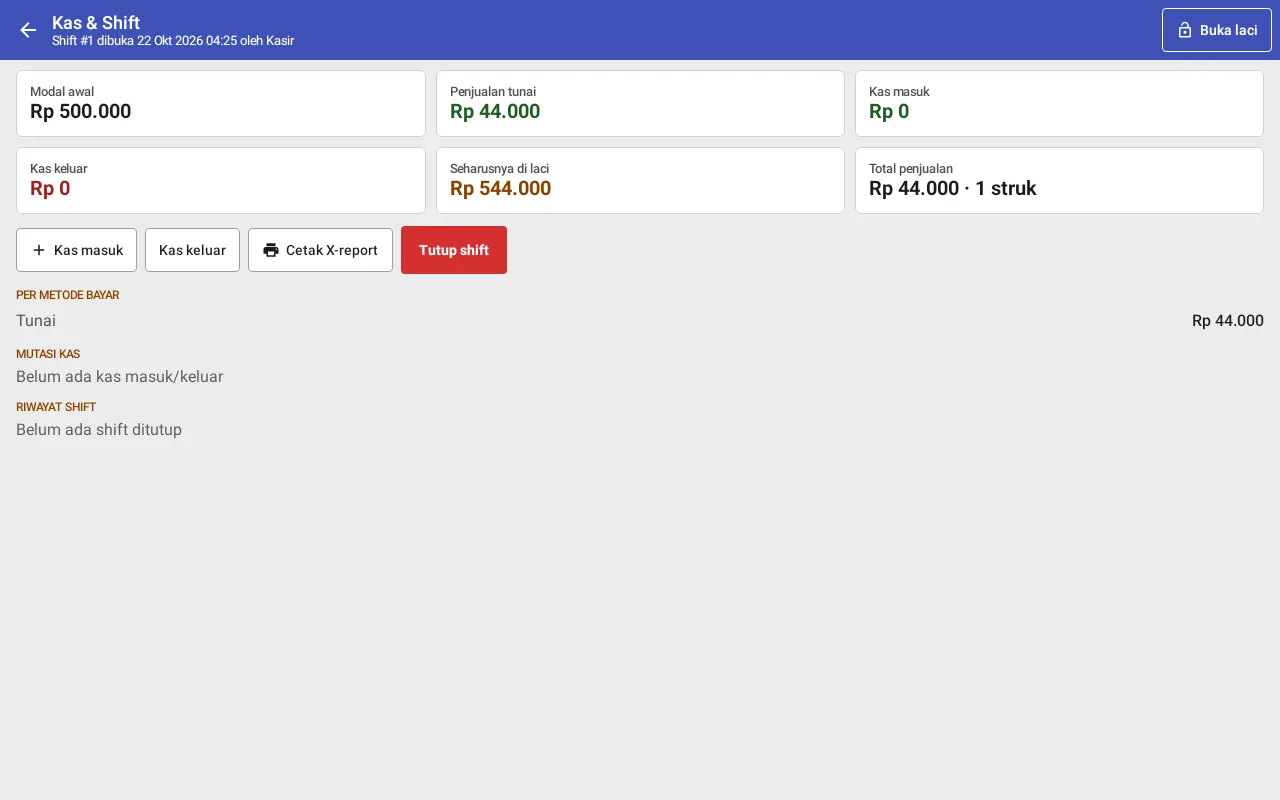The width and height of the screenshot is (1280, 800).
Task: Close the shift with Tutup shift
Action: click(x=454, y=250)
